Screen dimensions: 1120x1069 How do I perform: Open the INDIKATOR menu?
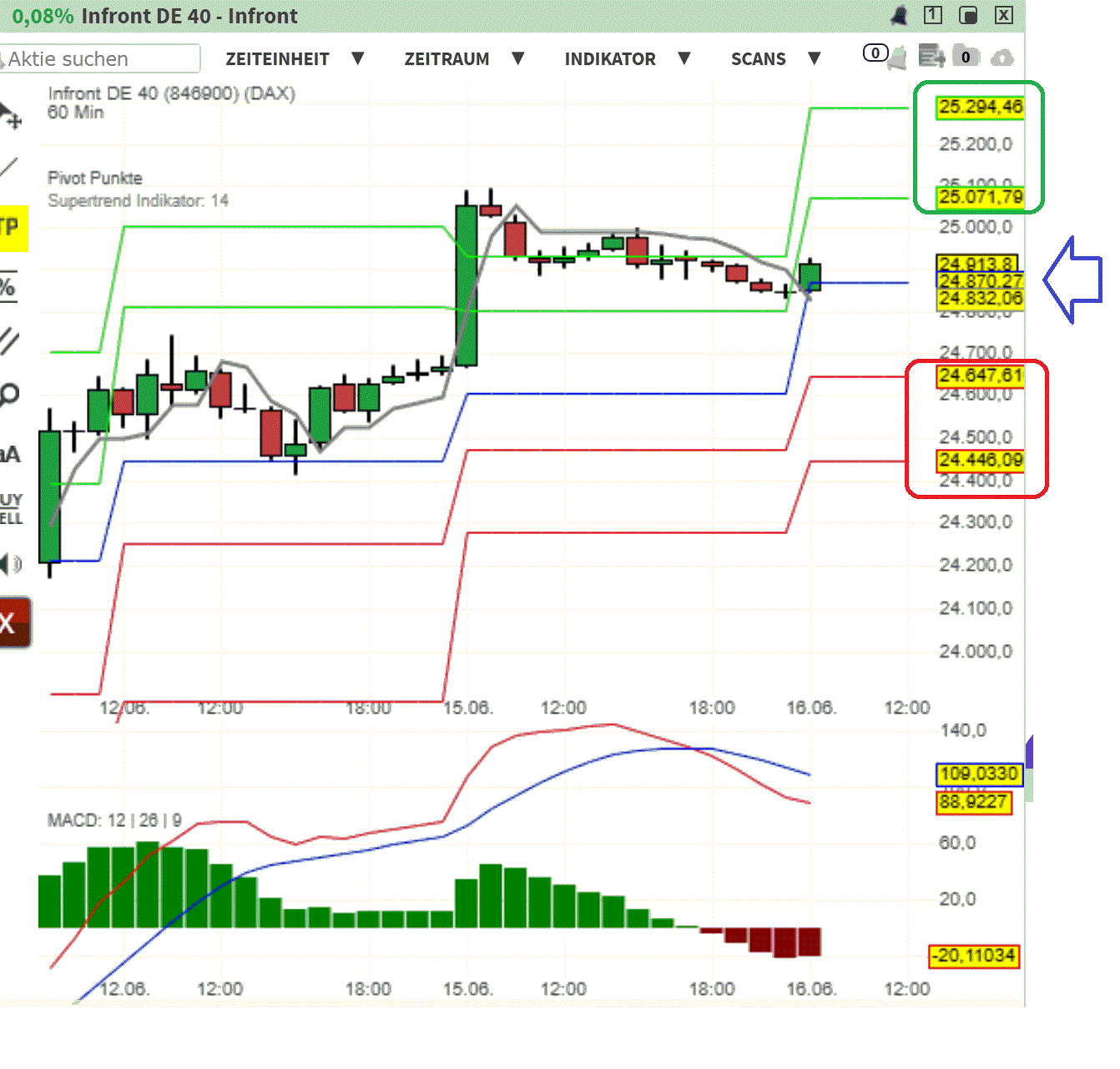click(x=610, y=59)
